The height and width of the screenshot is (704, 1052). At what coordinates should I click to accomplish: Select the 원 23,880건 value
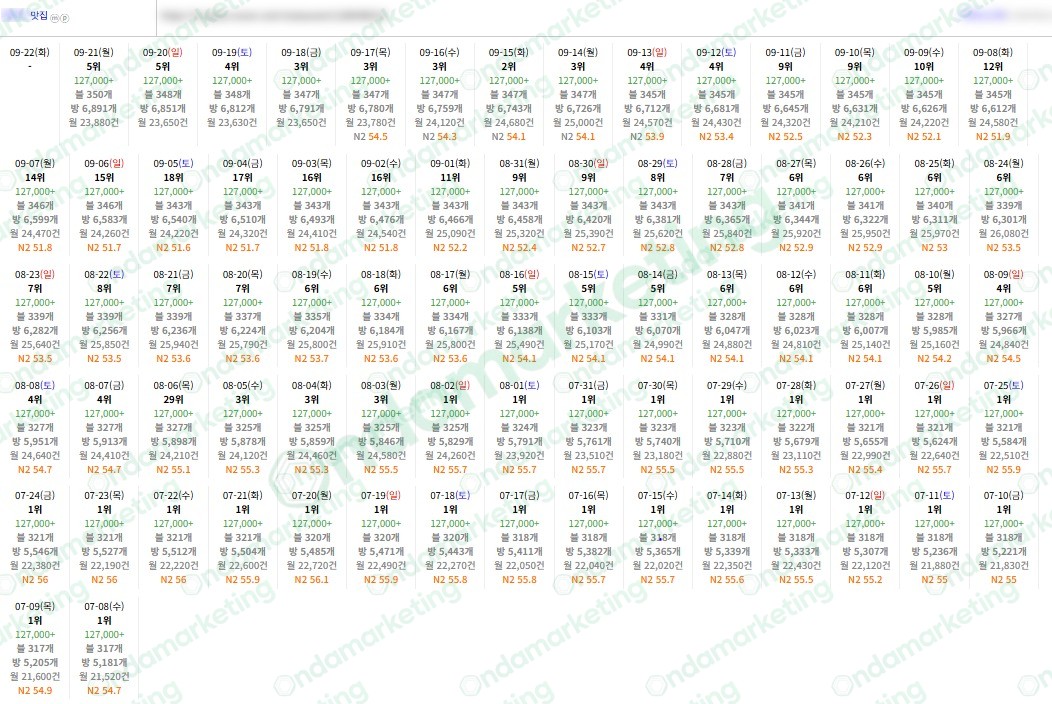coord(93,123)
